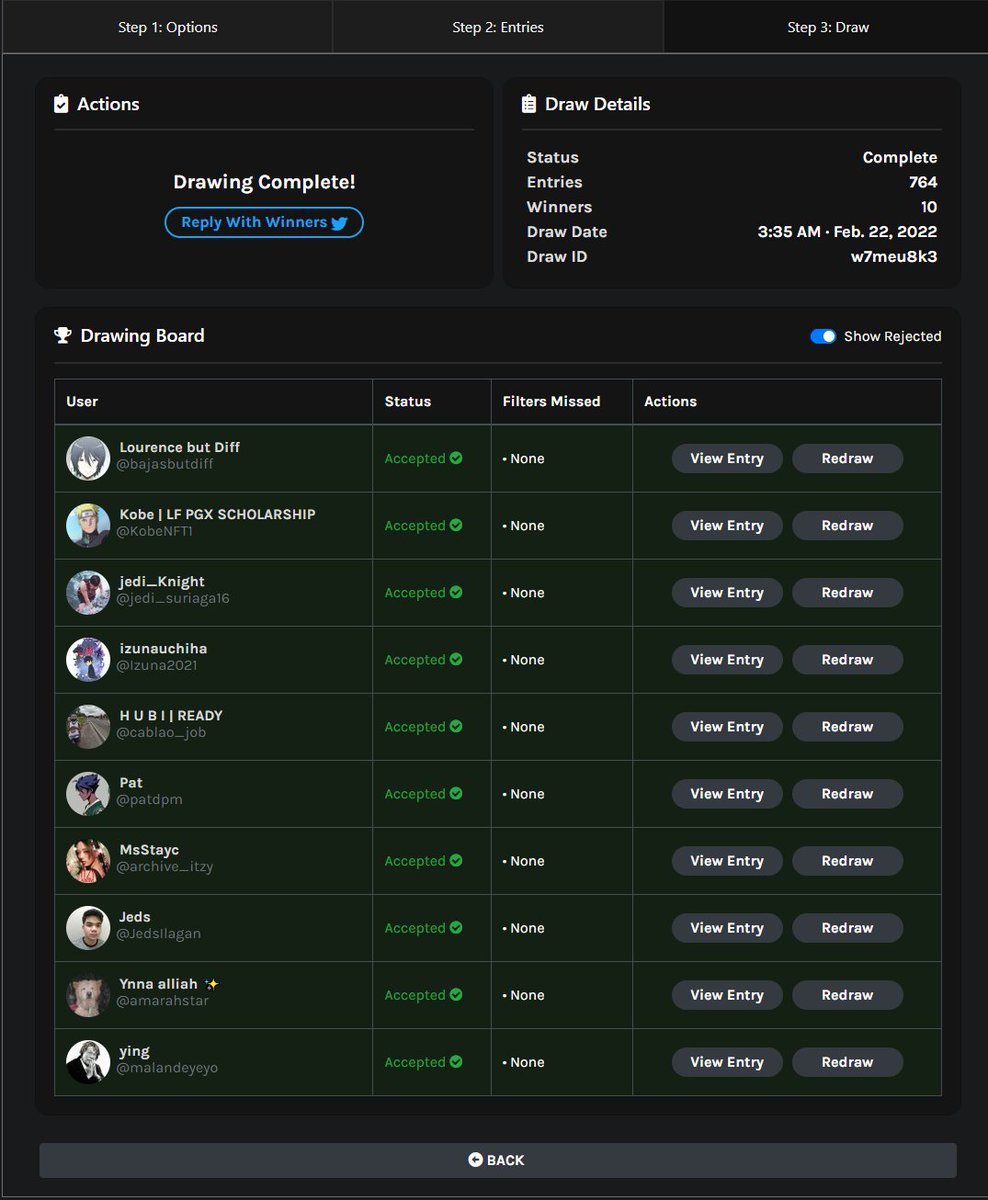
Task: View Entry for ying
Action: pos(727,1061)
